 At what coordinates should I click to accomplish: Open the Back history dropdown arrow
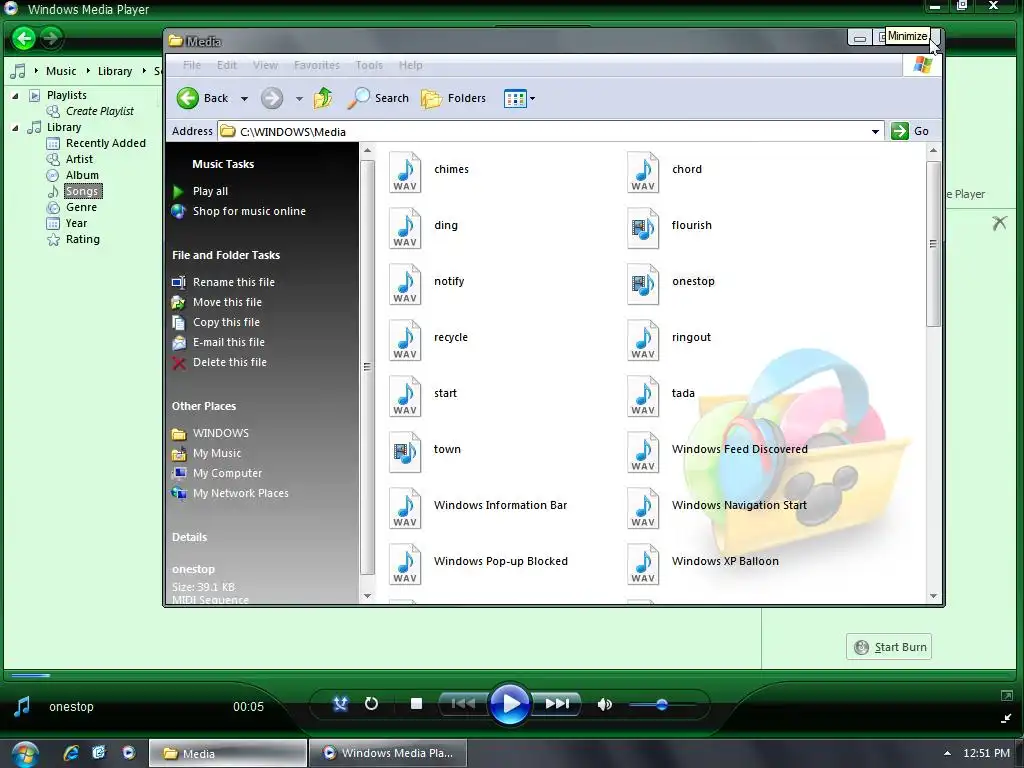pyautogui.click(x=244, y=99)
